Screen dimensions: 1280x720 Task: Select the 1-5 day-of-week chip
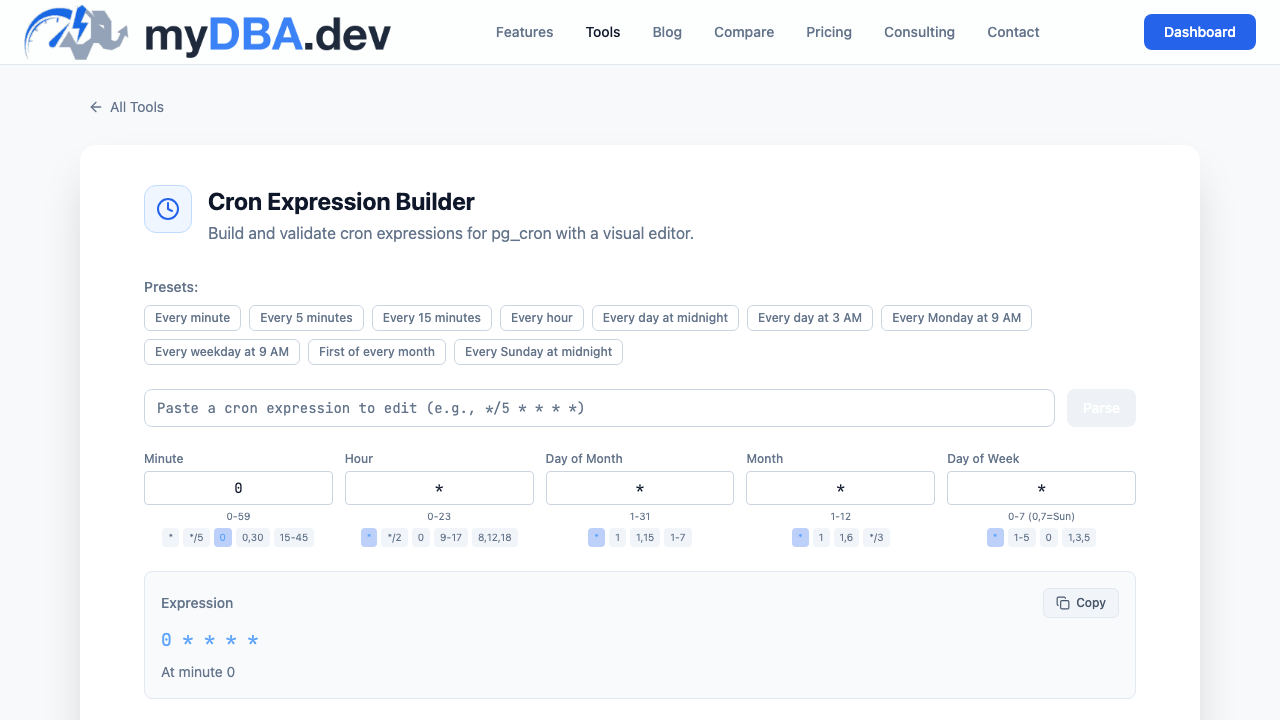coord(1021,538)
